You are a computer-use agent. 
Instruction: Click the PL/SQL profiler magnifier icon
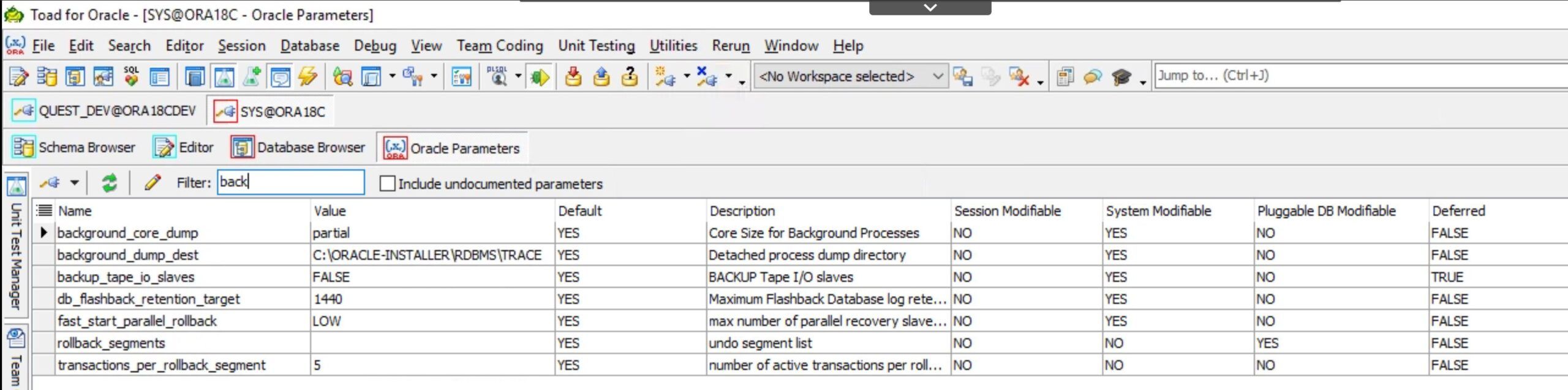497,77
